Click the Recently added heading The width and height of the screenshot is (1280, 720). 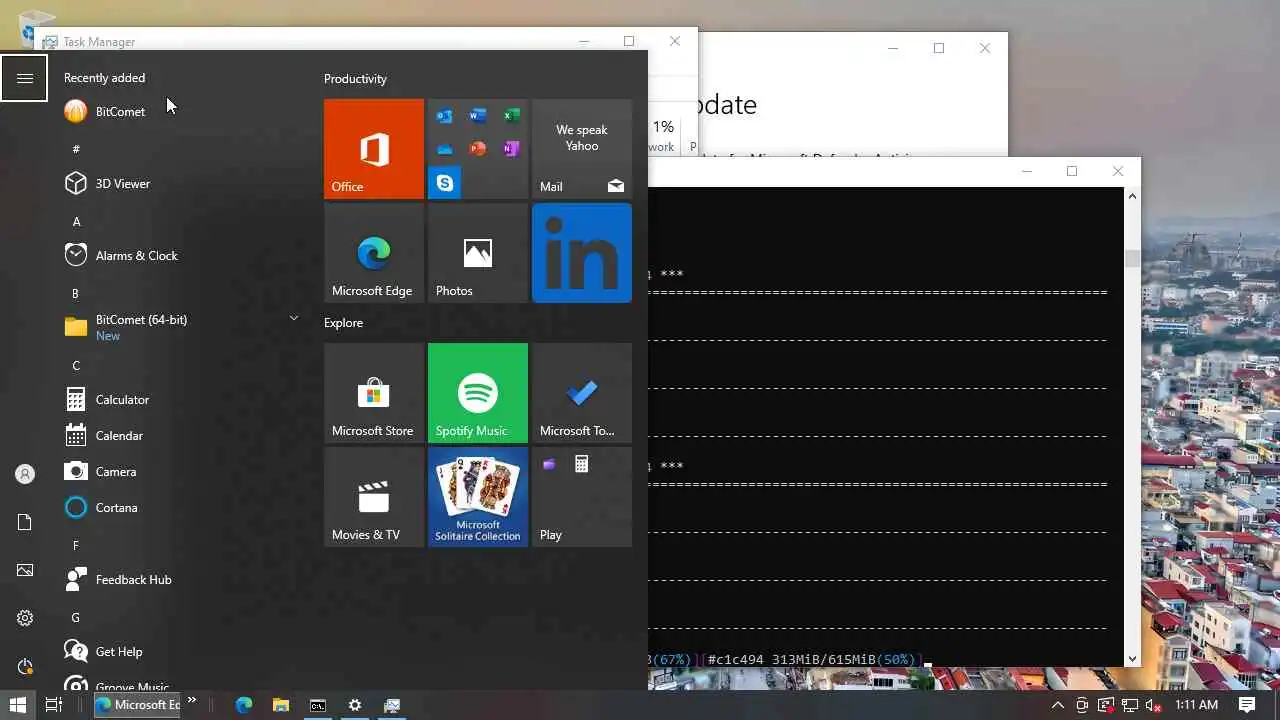tap(104, 78)
